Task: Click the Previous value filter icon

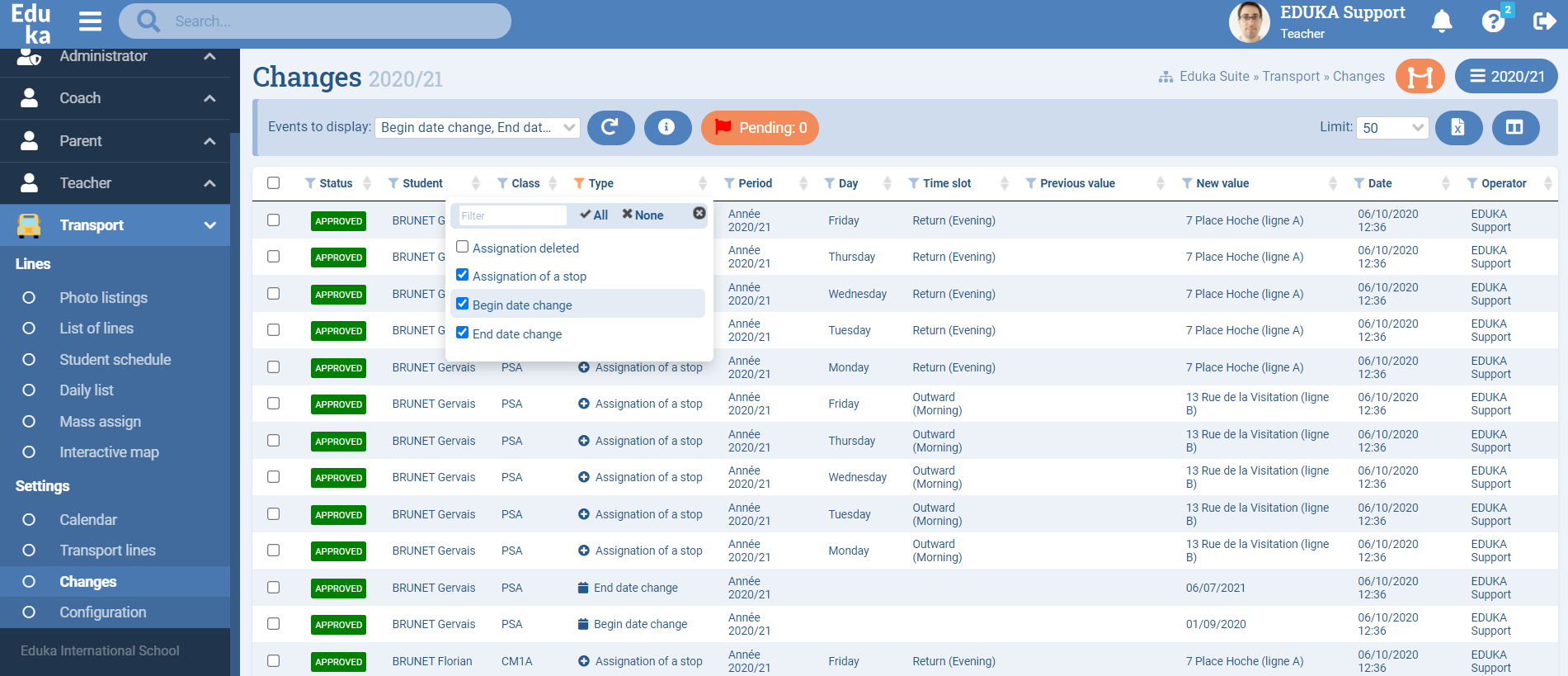Action: (x=1031, y=183)
